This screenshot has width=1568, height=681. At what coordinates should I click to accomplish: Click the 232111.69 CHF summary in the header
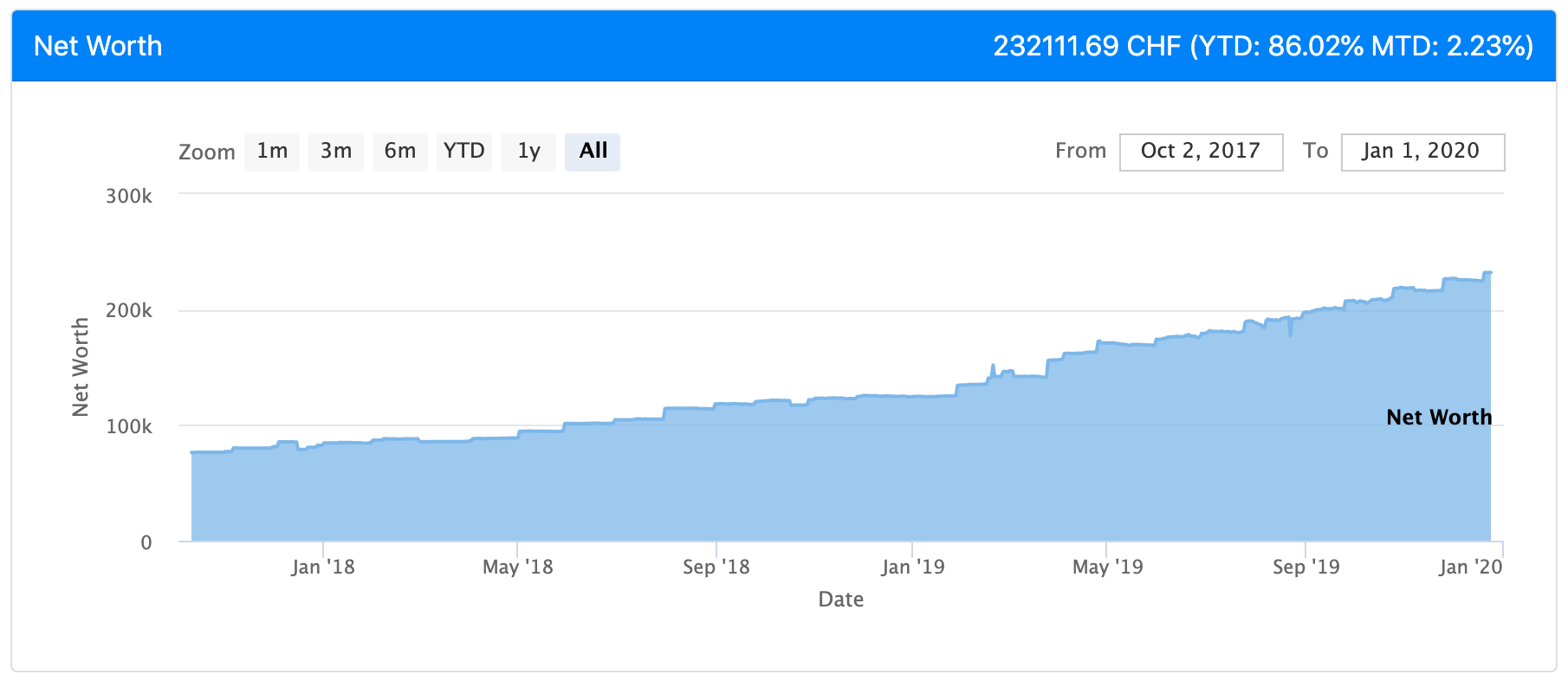click(x=1263, y=46)
